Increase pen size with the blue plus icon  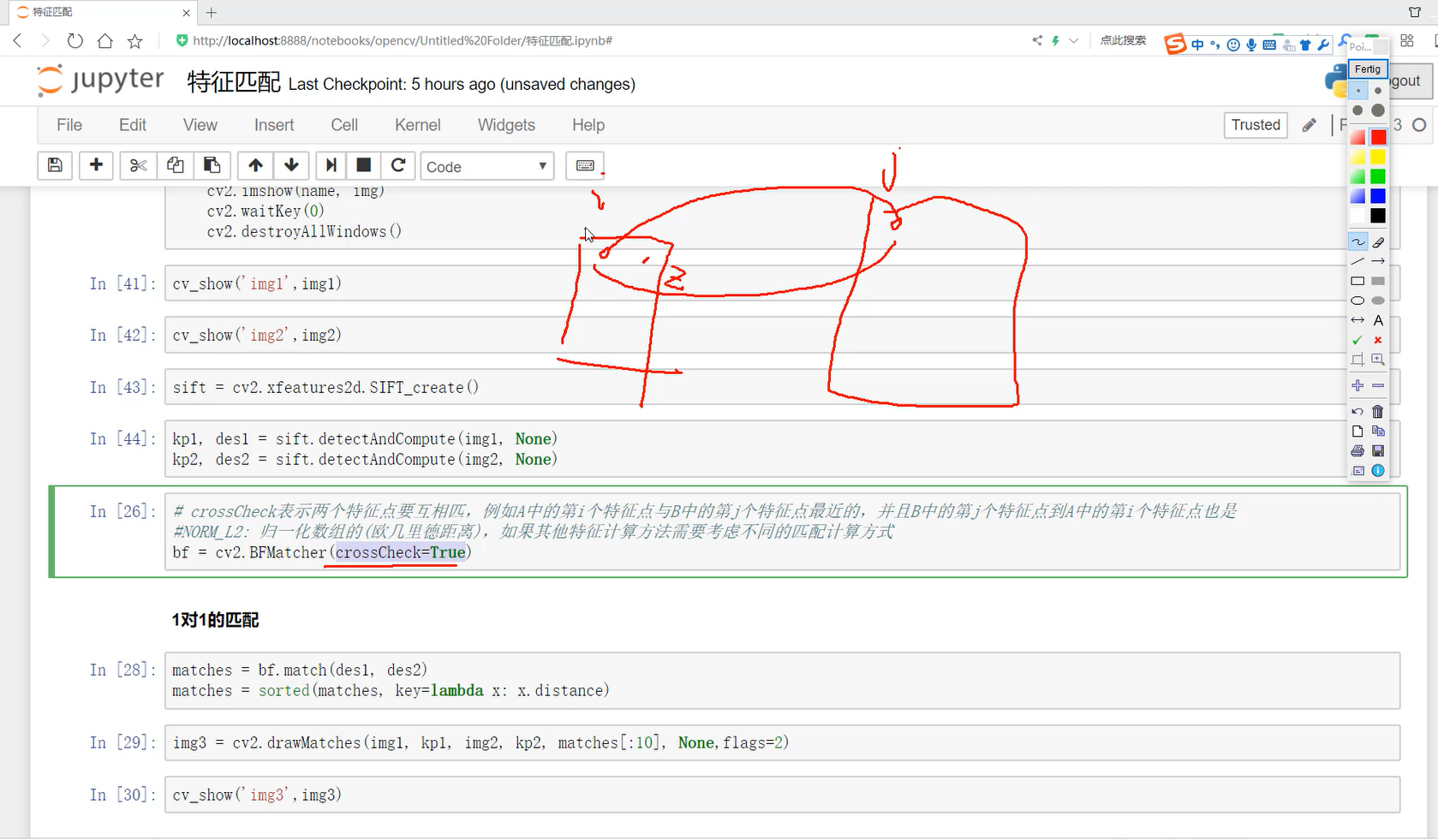1358,386
